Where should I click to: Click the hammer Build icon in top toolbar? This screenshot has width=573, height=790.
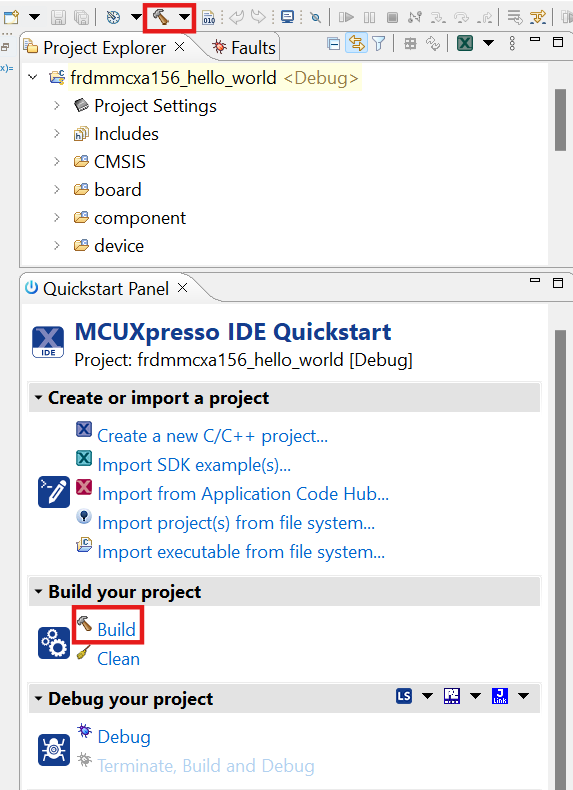[161, 17]
